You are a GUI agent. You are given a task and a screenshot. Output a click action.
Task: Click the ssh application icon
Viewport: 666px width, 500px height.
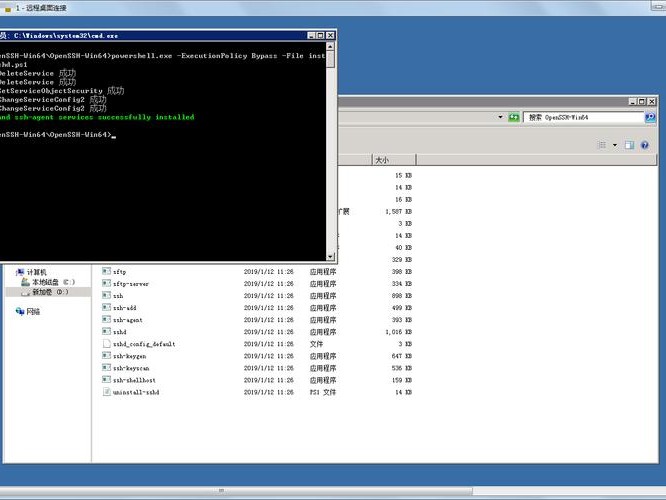pos(106,295)
